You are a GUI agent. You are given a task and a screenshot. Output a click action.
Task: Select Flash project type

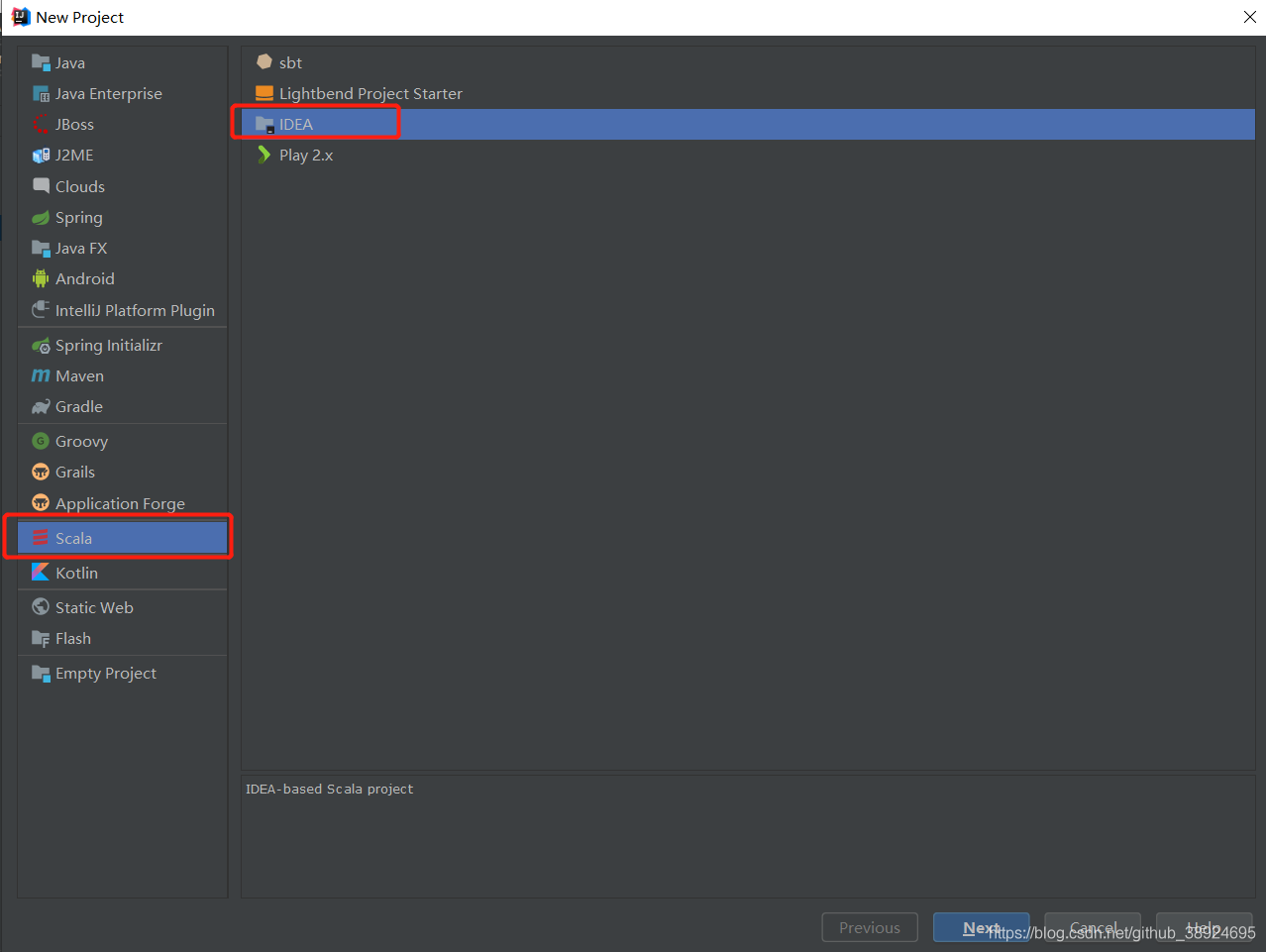click(x=122, y=638)
